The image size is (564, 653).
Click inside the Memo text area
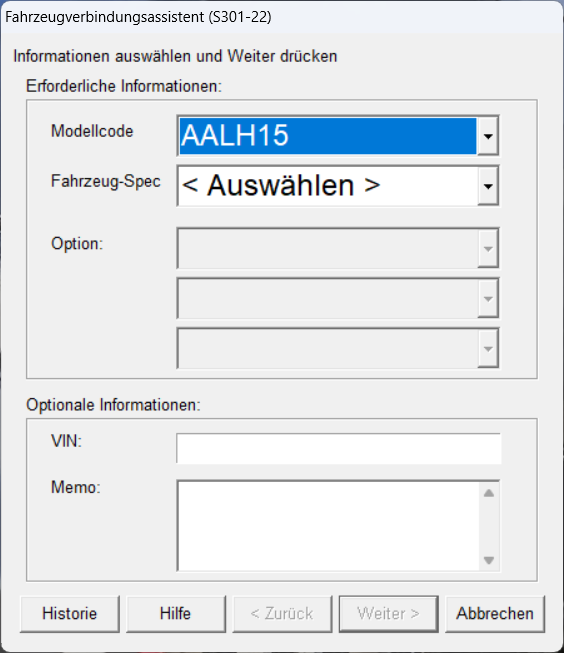(328, 526)
